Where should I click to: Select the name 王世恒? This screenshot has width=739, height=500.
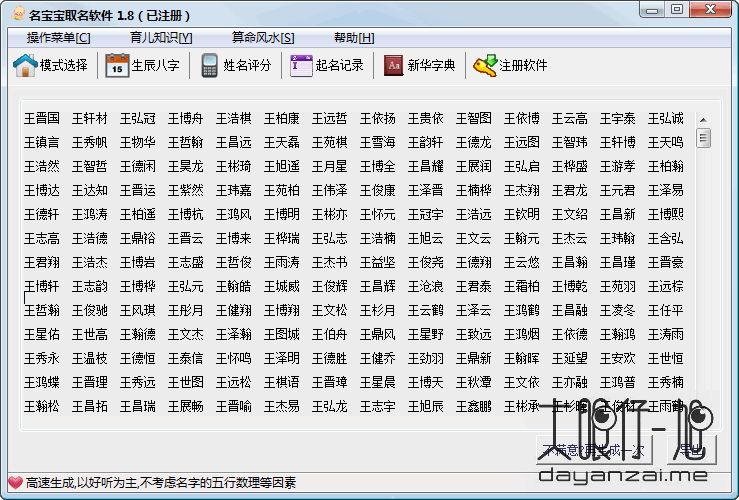pyautogui.click(x=665, y=358)
